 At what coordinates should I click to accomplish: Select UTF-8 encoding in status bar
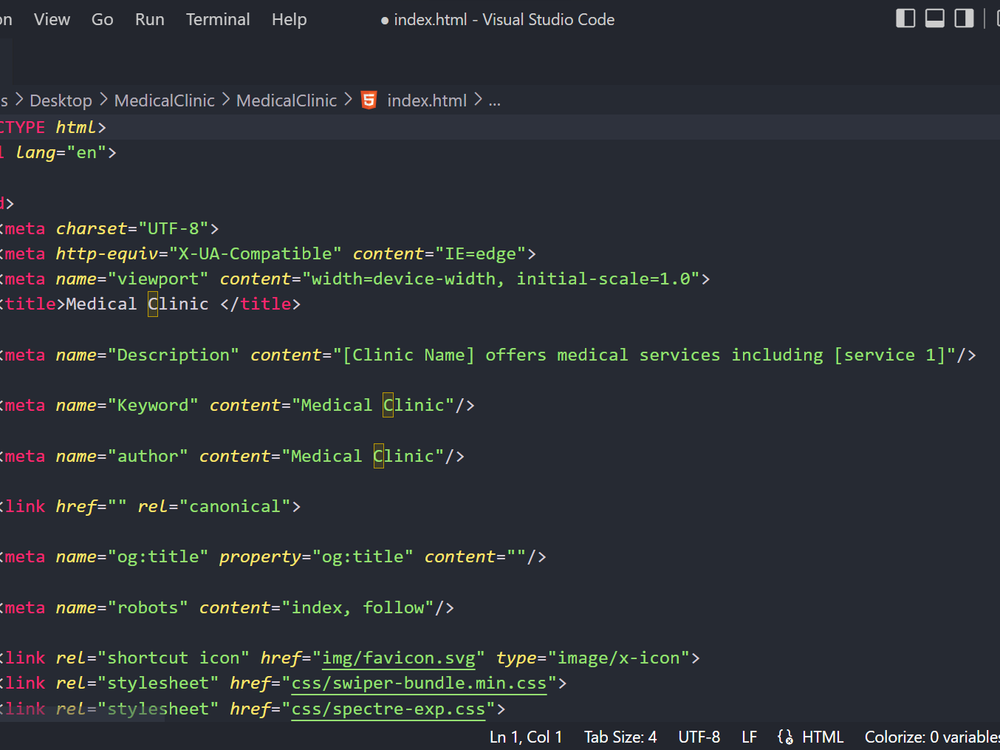tap(699, 737)
